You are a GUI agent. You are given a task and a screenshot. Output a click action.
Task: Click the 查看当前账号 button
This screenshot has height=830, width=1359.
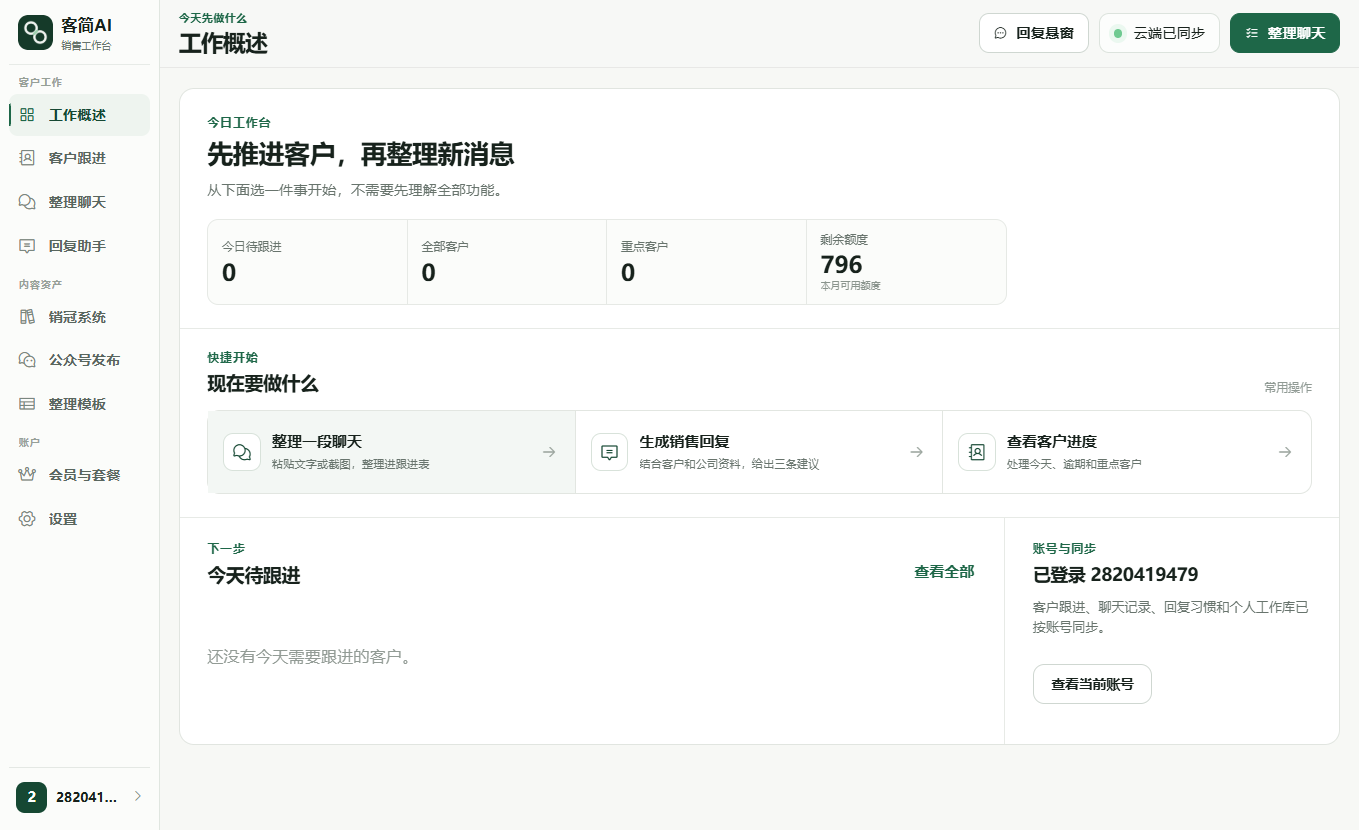[1092, 684]
